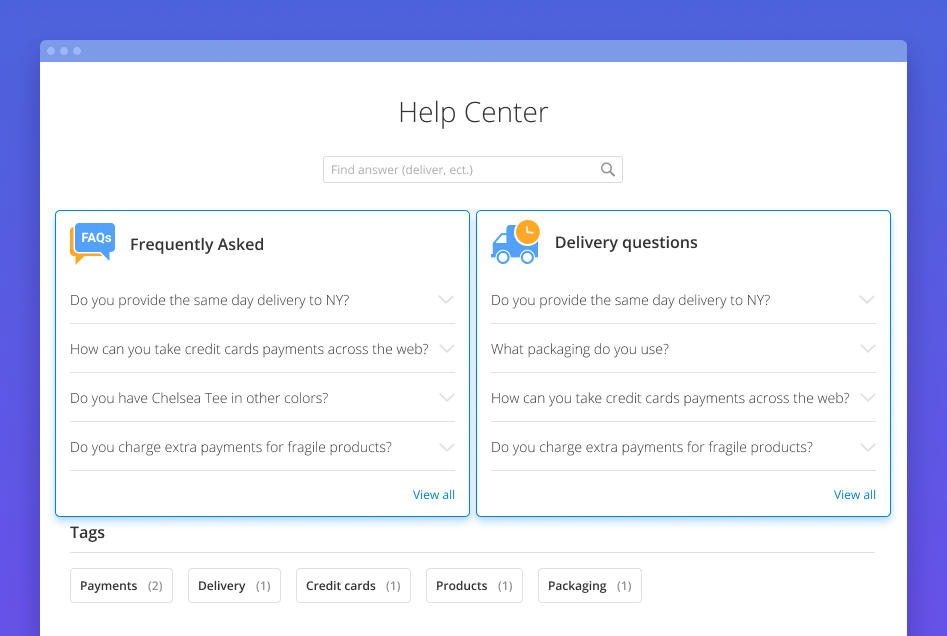Expand credit cards question in Delivery questions
This screenshot has height=636, width=947.
(x=867, y=398)
